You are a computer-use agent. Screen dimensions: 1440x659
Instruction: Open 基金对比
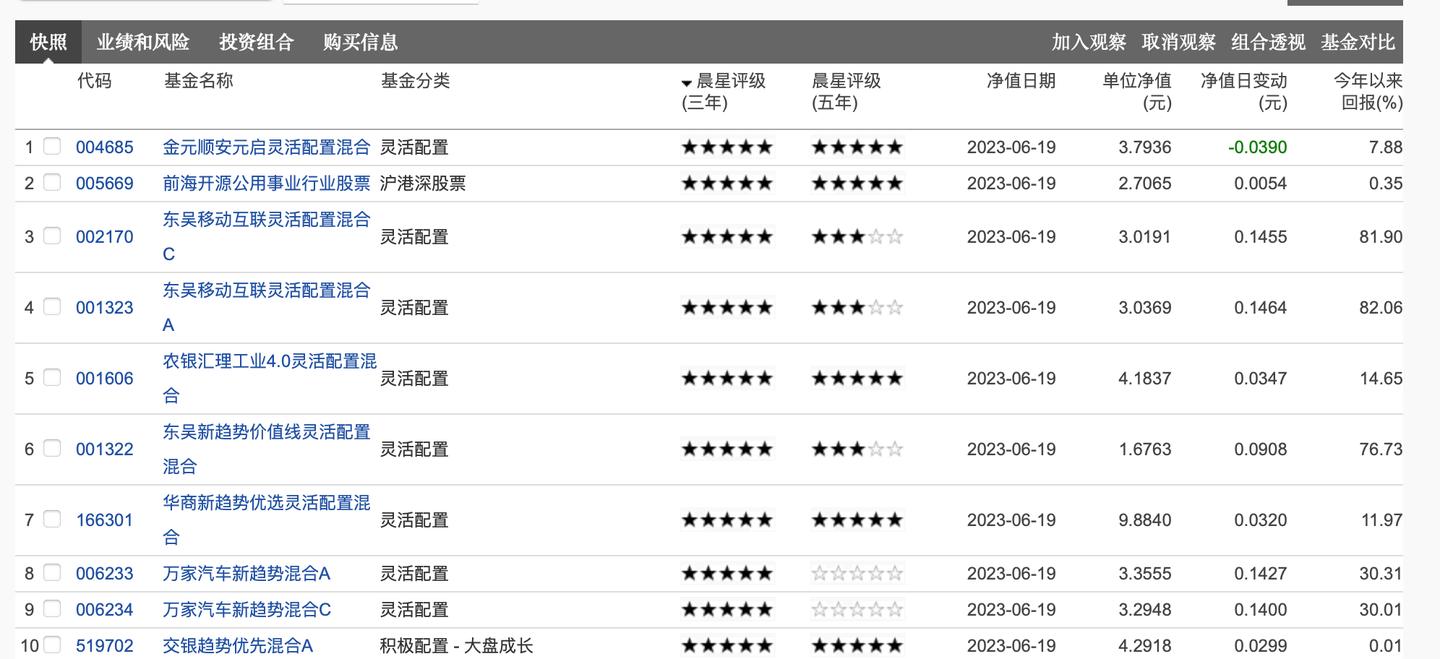coord(1358,42)
